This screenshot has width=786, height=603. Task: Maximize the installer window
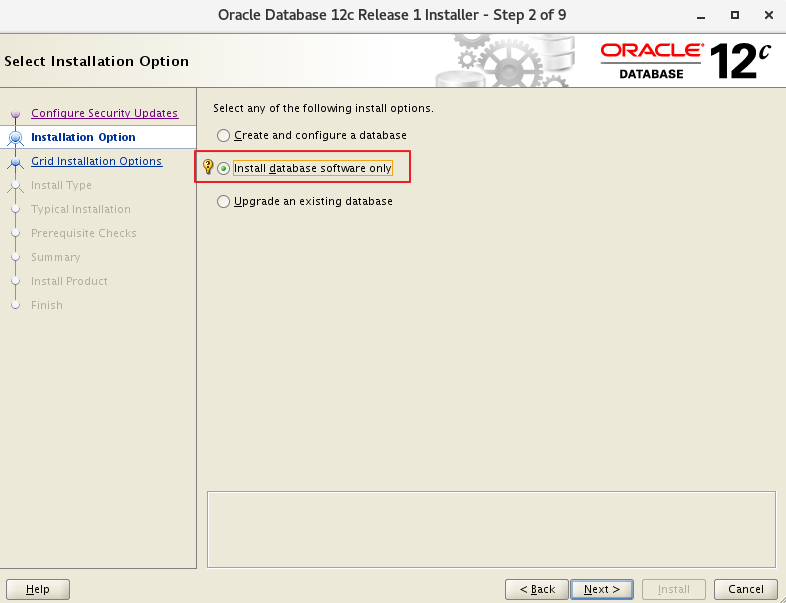(734, 15)
